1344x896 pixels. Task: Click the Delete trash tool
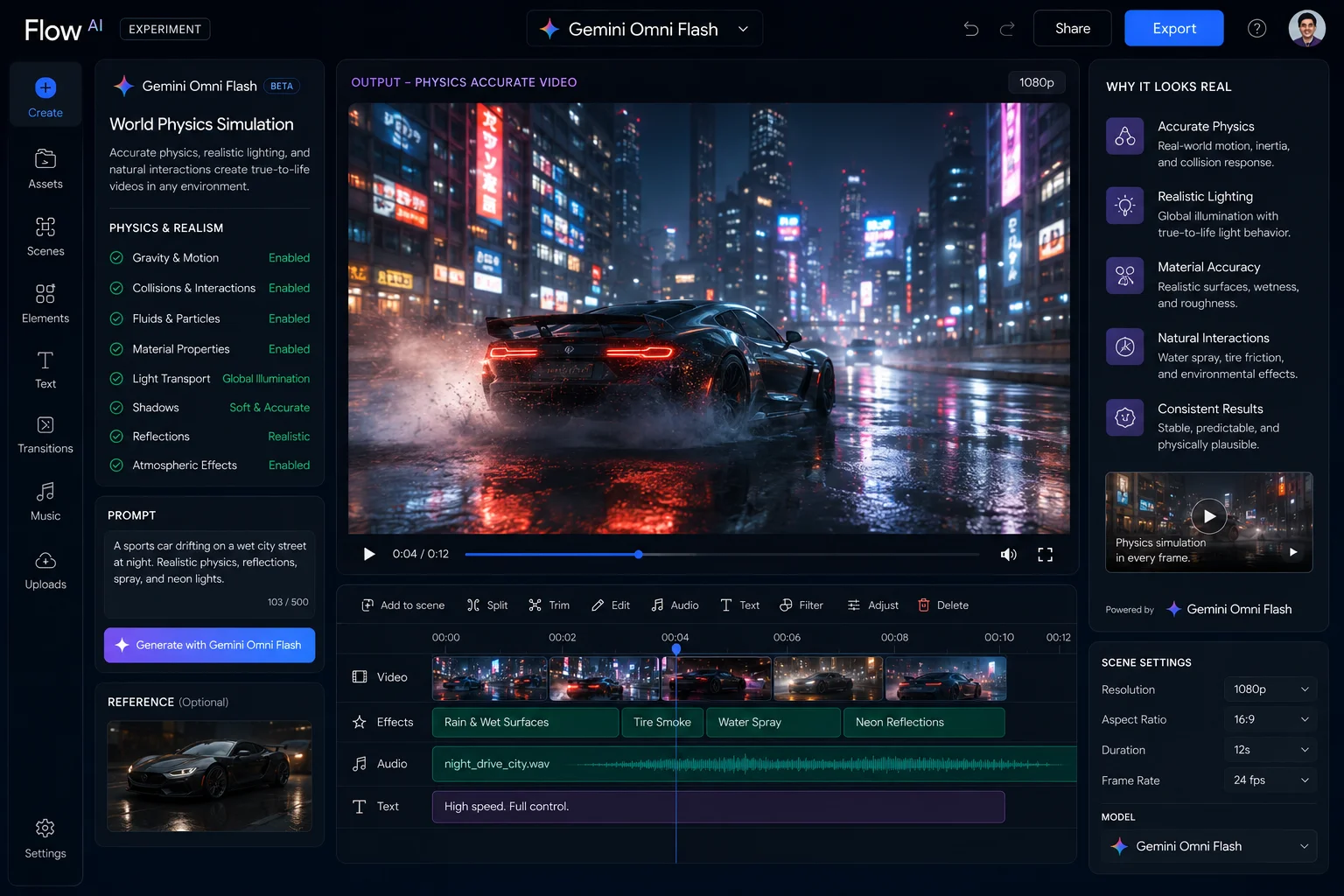point(943,605)
